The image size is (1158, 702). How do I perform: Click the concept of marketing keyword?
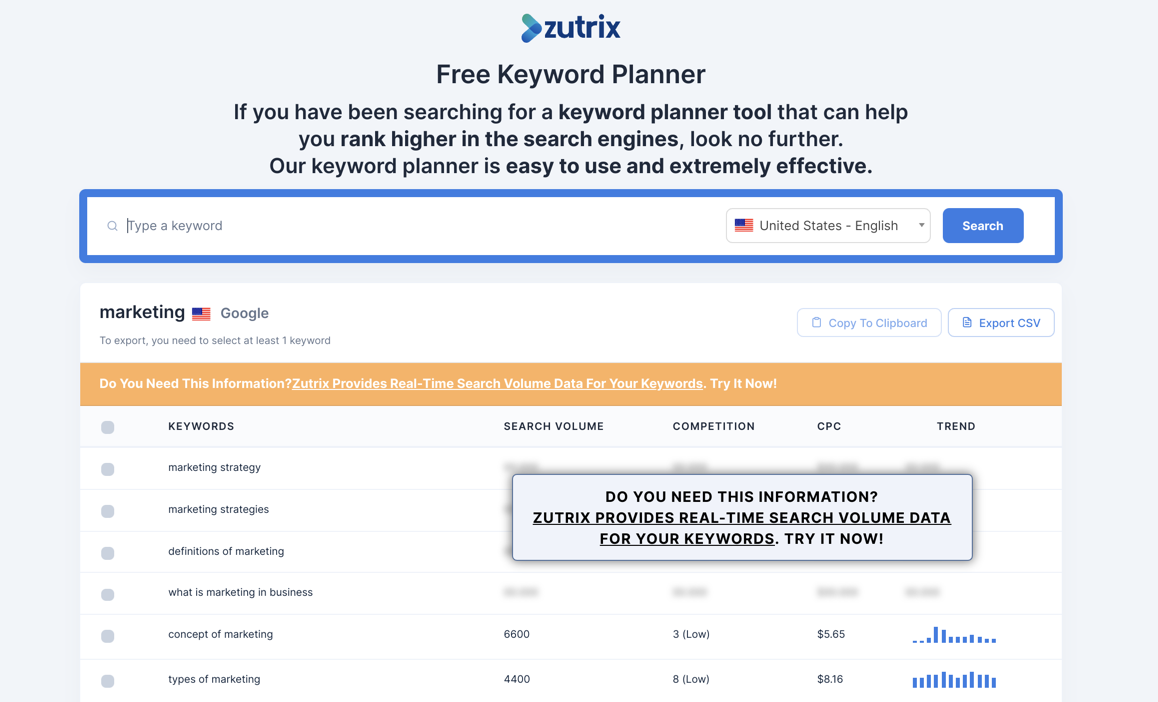[220, 634]
